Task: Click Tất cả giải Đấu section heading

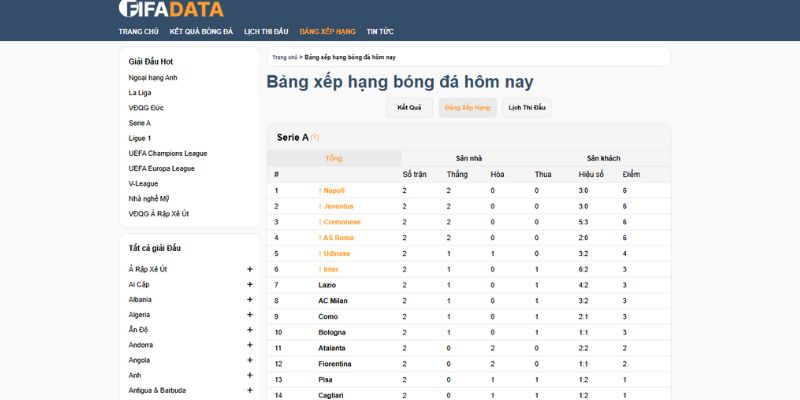Action: click(x=155, y=248)
